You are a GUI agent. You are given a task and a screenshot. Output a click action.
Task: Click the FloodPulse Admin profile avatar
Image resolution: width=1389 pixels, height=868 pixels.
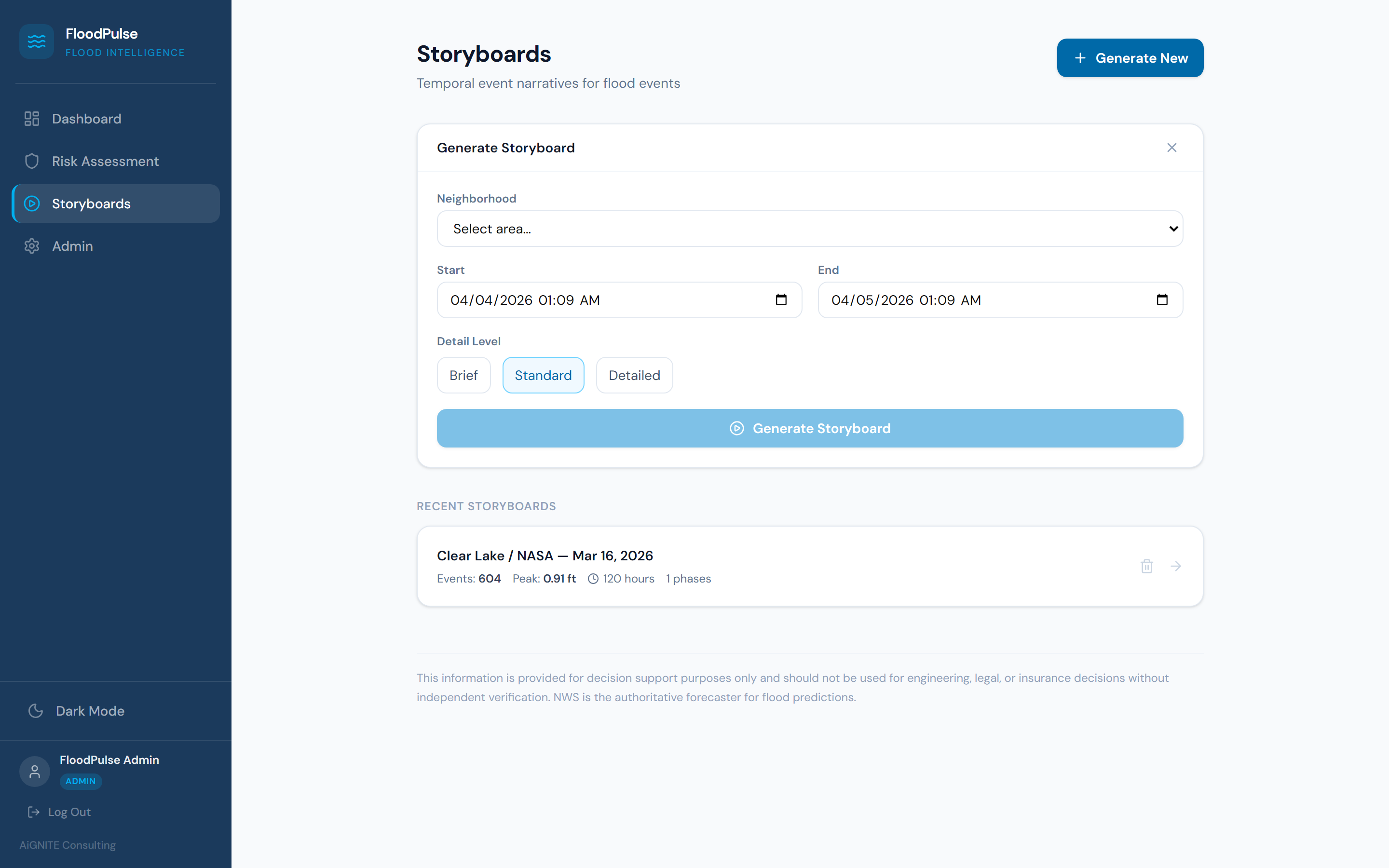(x=34, y=771)
